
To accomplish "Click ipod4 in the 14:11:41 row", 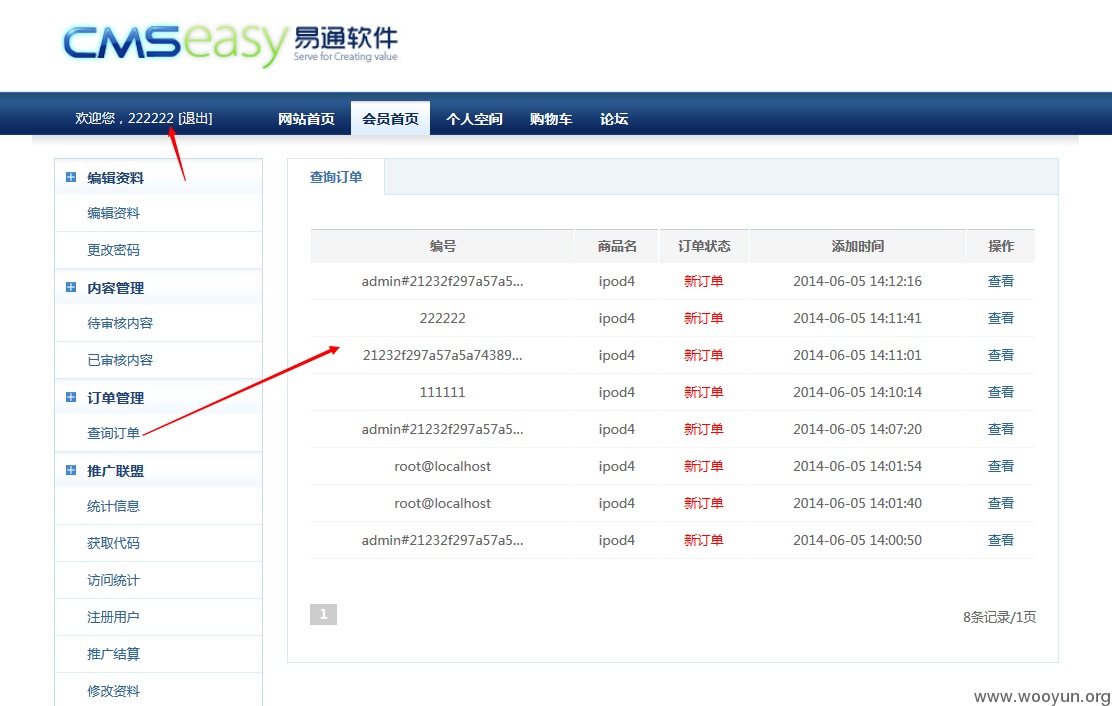I will [x=616, y=318].
